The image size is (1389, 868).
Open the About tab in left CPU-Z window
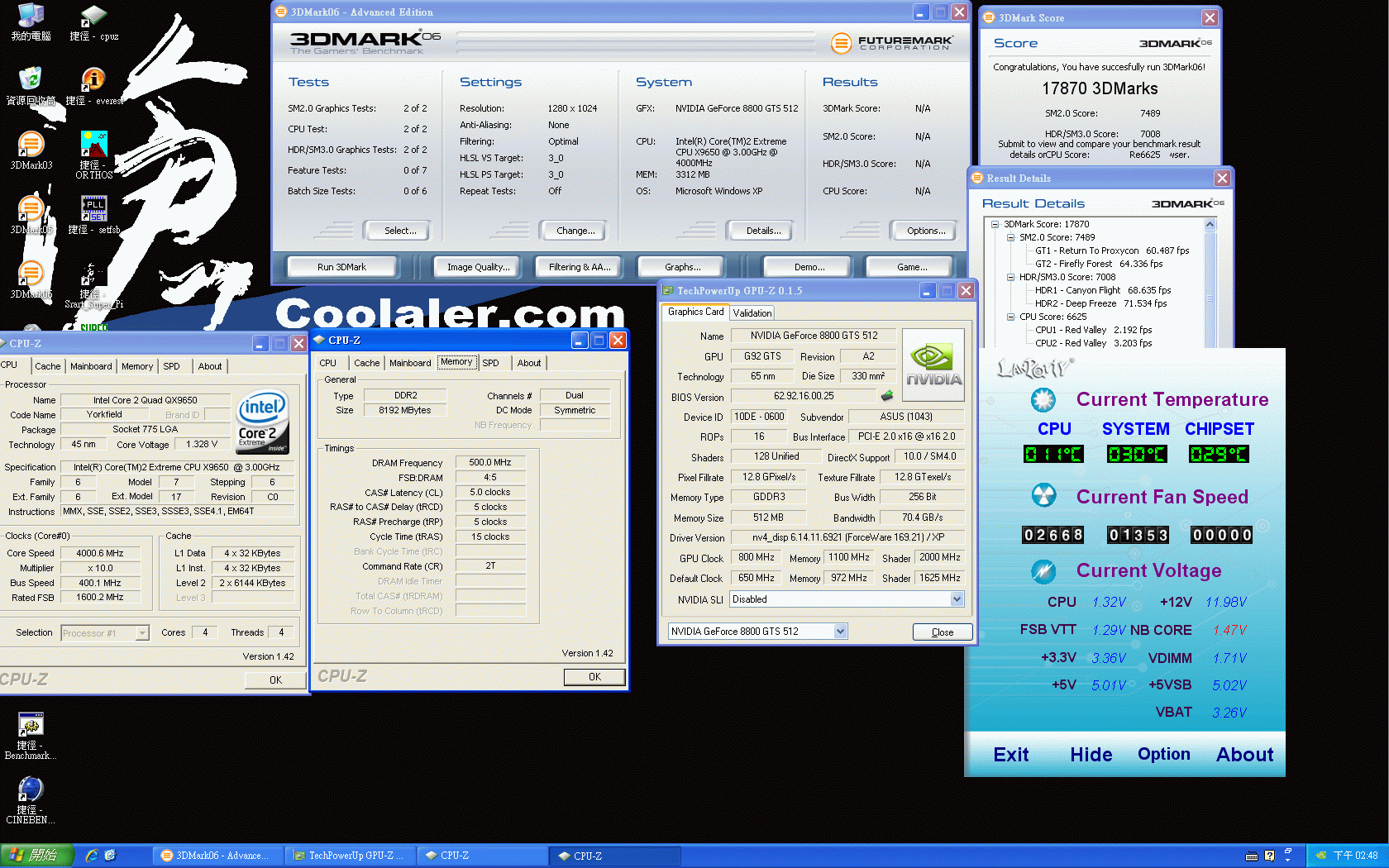209,366
